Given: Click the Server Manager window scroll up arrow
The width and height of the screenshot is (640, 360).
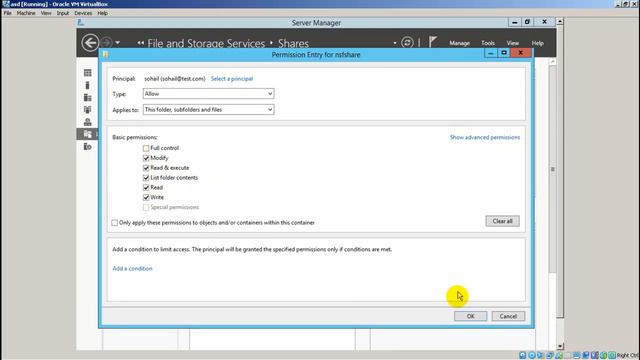Looking at the screenshot, I should pos(560,21).
